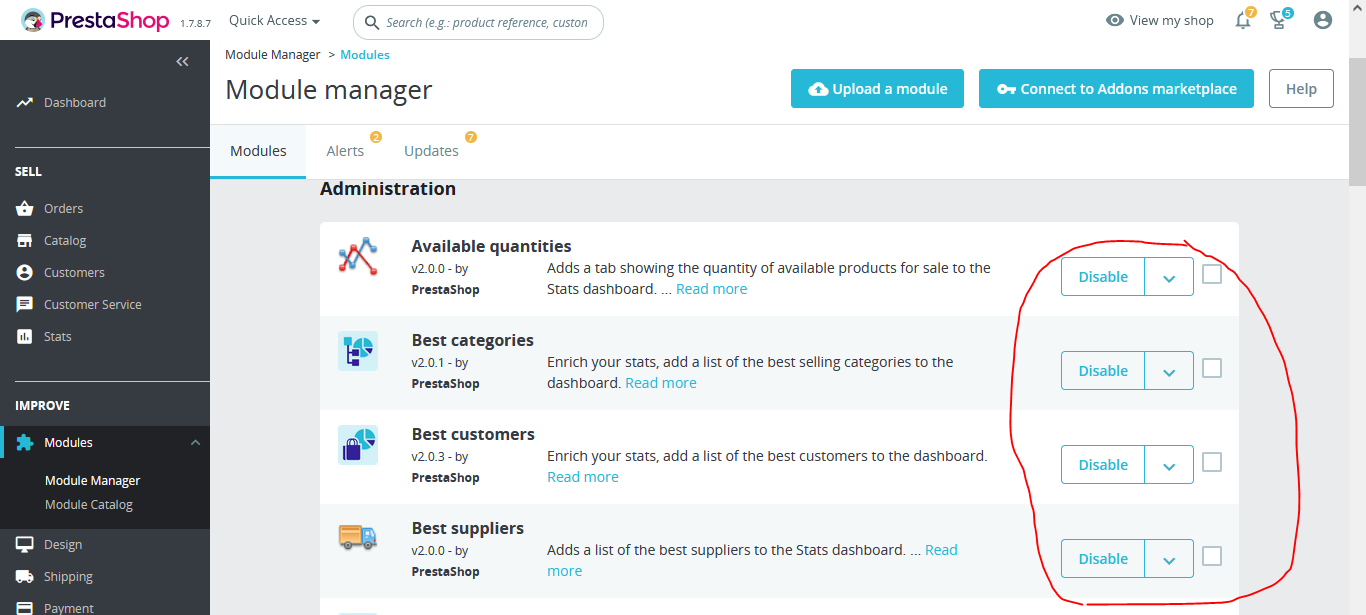Click the Available quantities chart icon
The image size is (1366, 615).
pyautogui.click(x=358, y=257)
